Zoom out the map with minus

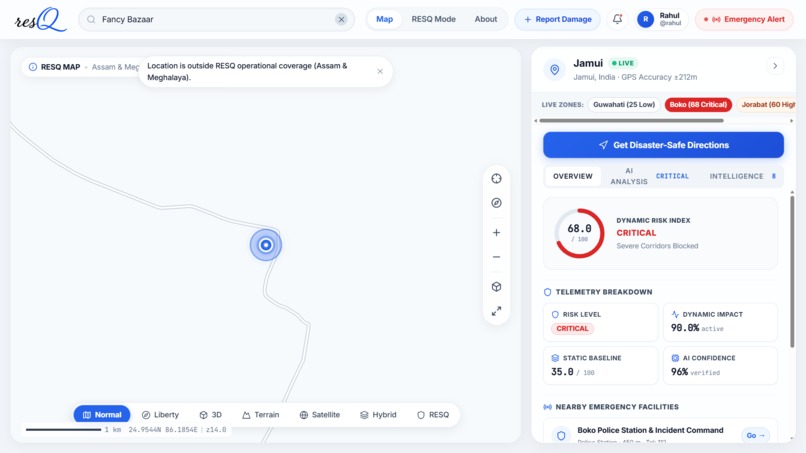[x=497, y=257]
